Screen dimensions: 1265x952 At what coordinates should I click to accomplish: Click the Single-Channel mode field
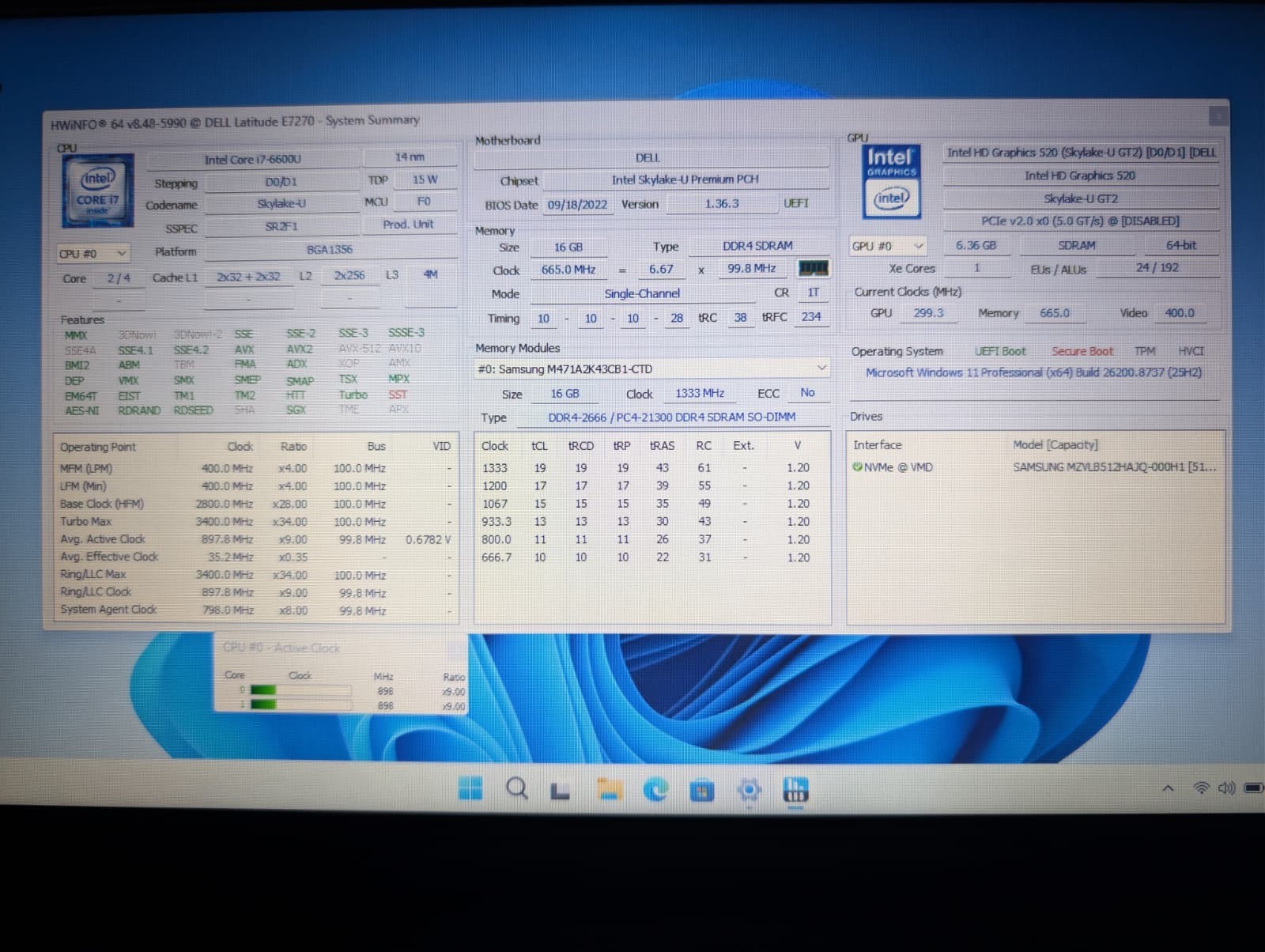click(x=642, y=293)
